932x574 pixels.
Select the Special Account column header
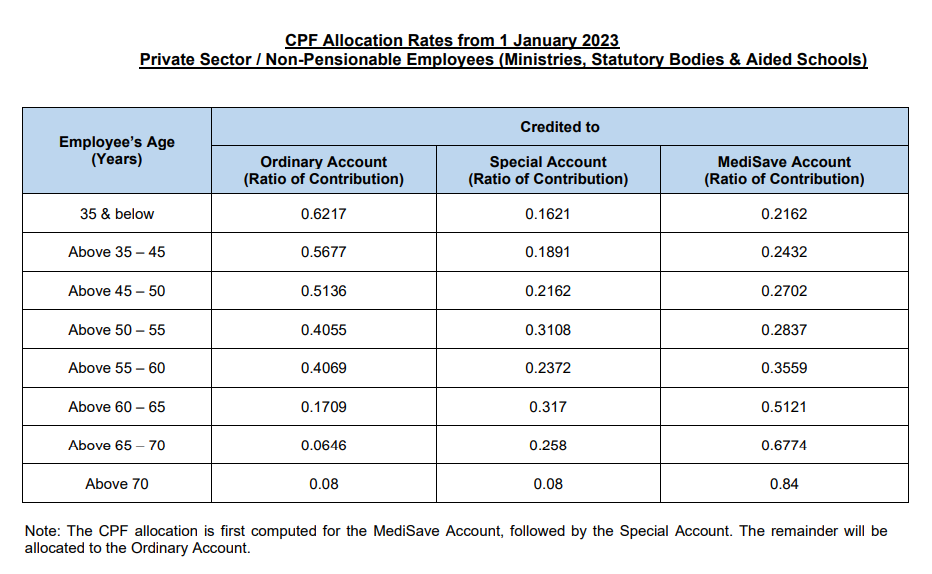point(548,170)
